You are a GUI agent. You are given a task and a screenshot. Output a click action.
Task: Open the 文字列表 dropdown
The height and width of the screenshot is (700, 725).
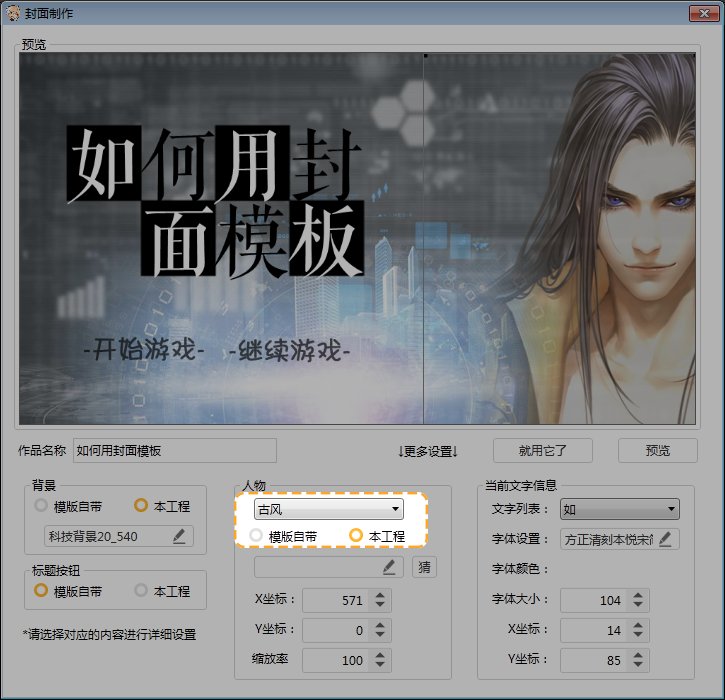click(619, 509)
